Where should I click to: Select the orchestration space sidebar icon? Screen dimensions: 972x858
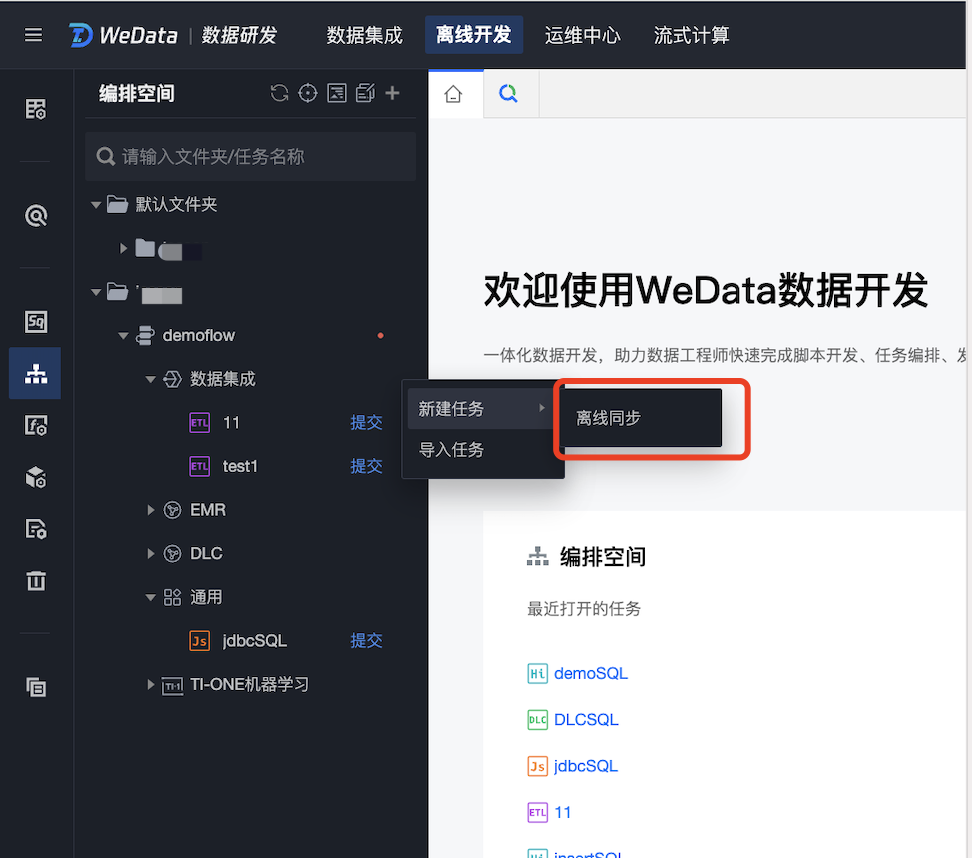point(35,373)
